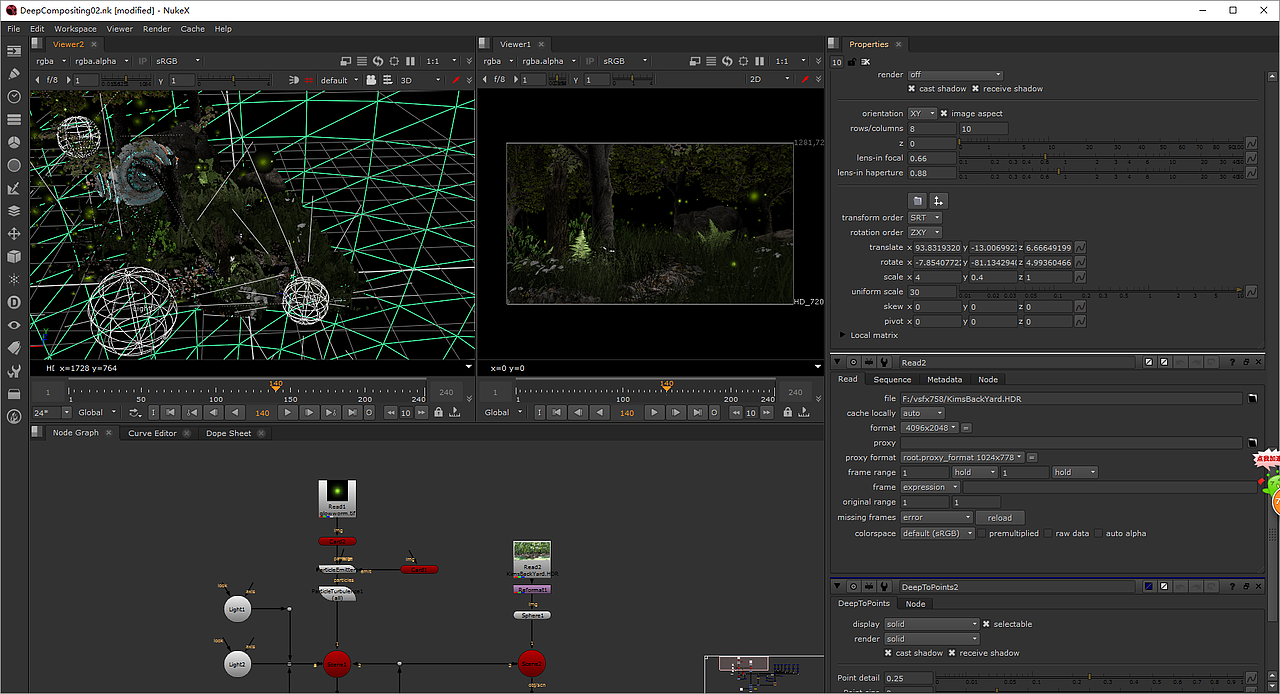Toggle image aspect checkbox
Image resolution: width=1280 pixels, height=694 pixels.
[x=944, y=113]
